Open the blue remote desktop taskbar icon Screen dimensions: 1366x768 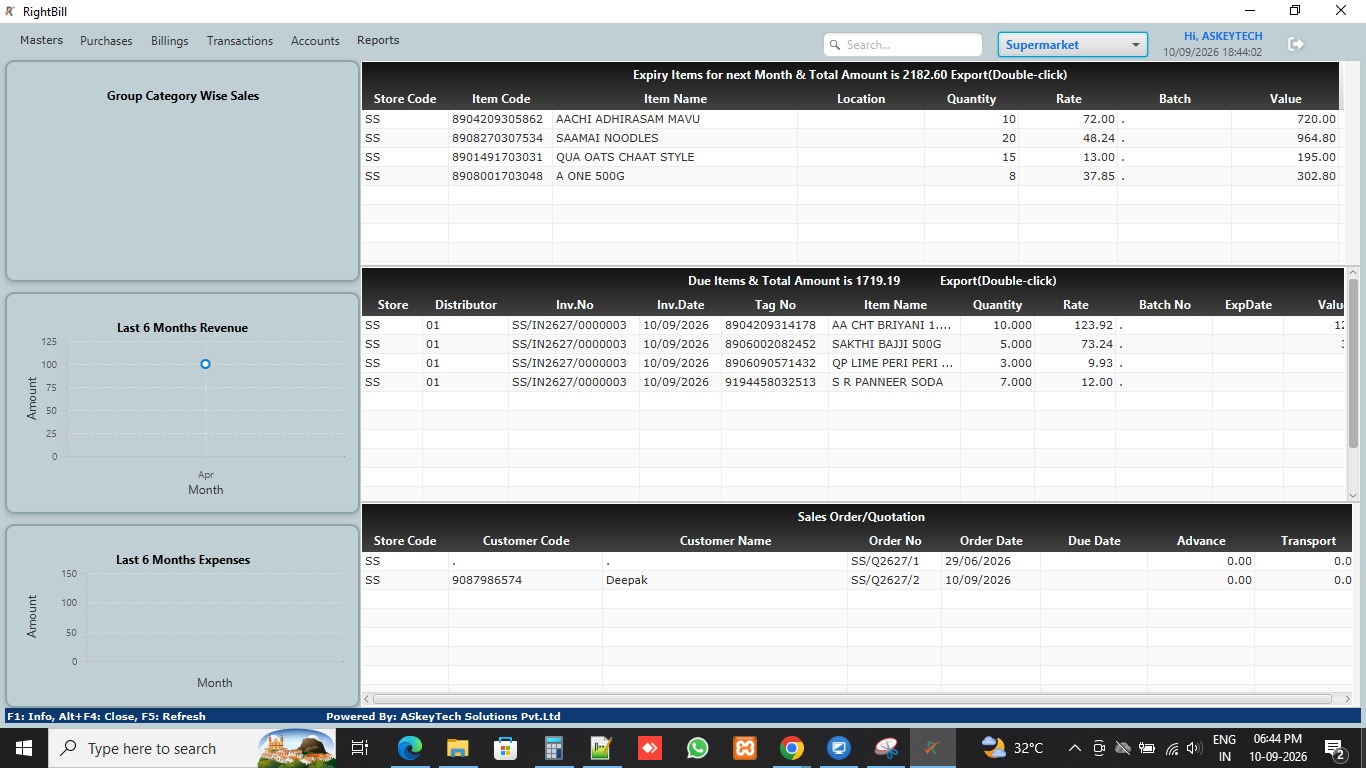click(839, 748)
